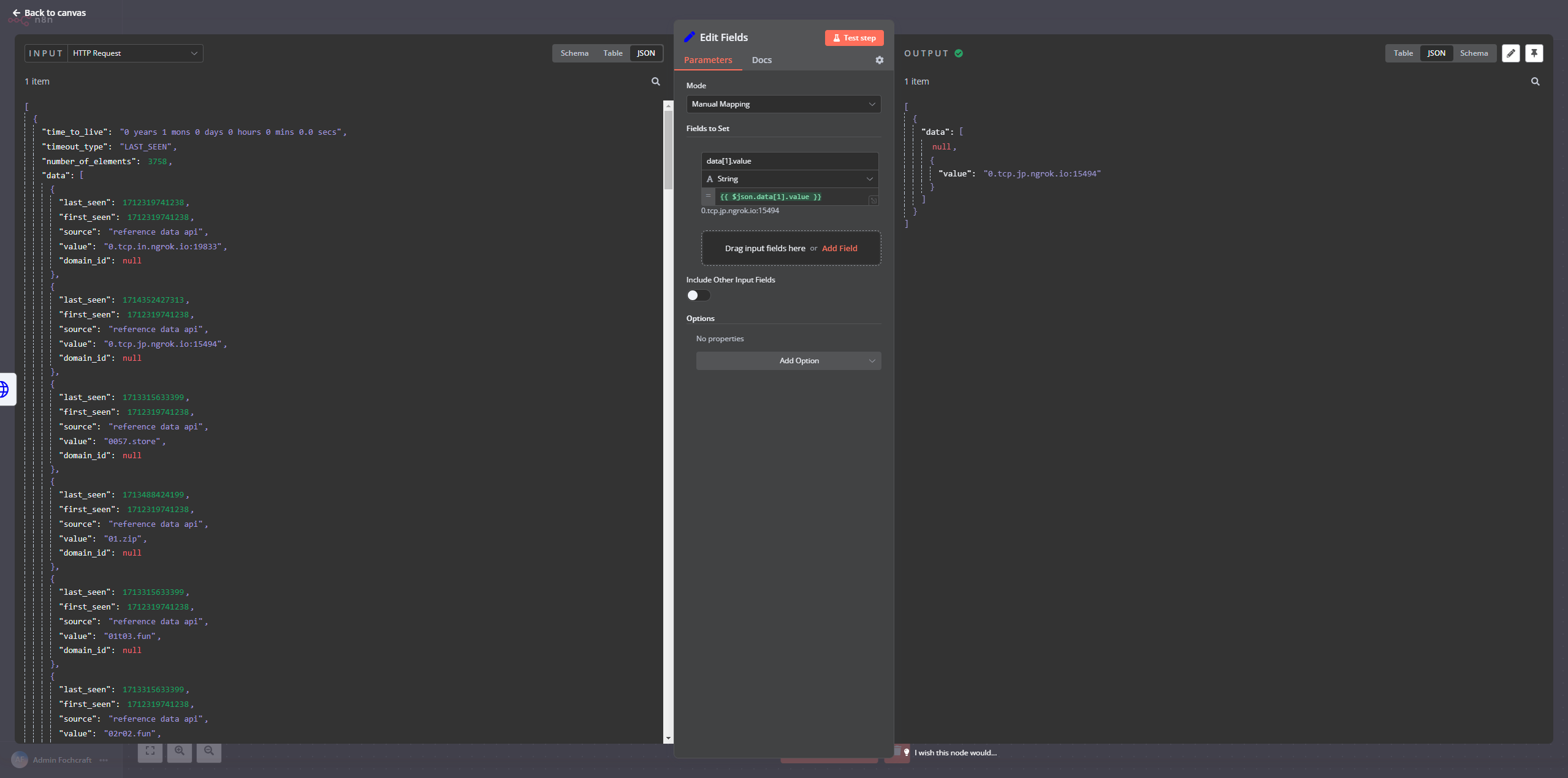Click the expression expand icon in value field
Viewport: 1568px width, 778px height.
pos(873,200)
